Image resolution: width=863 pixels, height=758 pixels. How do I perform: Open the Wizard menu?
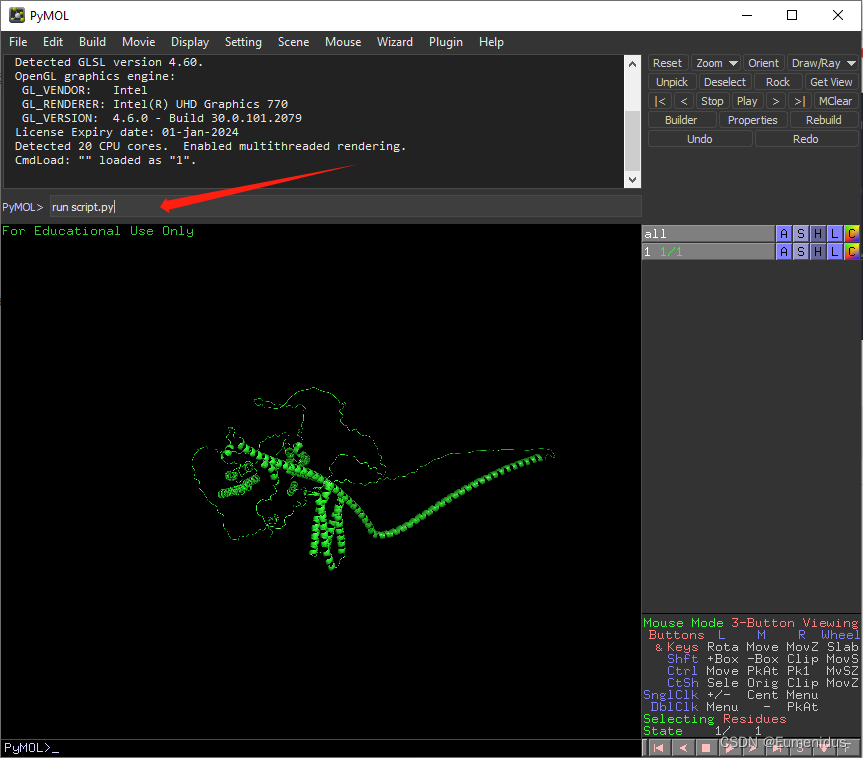tap(395, 42)
